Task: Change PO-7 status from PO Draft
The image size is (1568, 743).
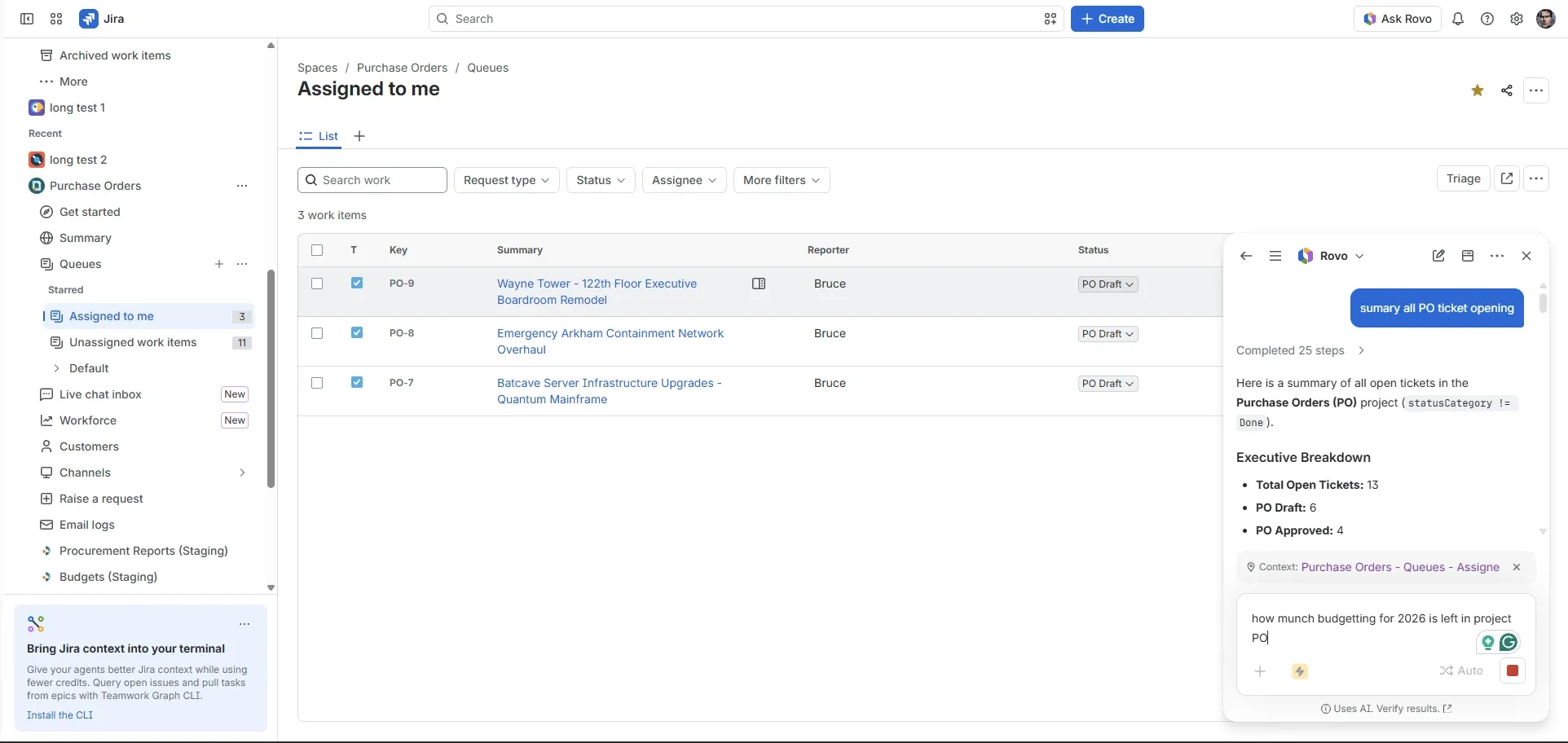Action: pyautogui.click(x=1108, y=384)
